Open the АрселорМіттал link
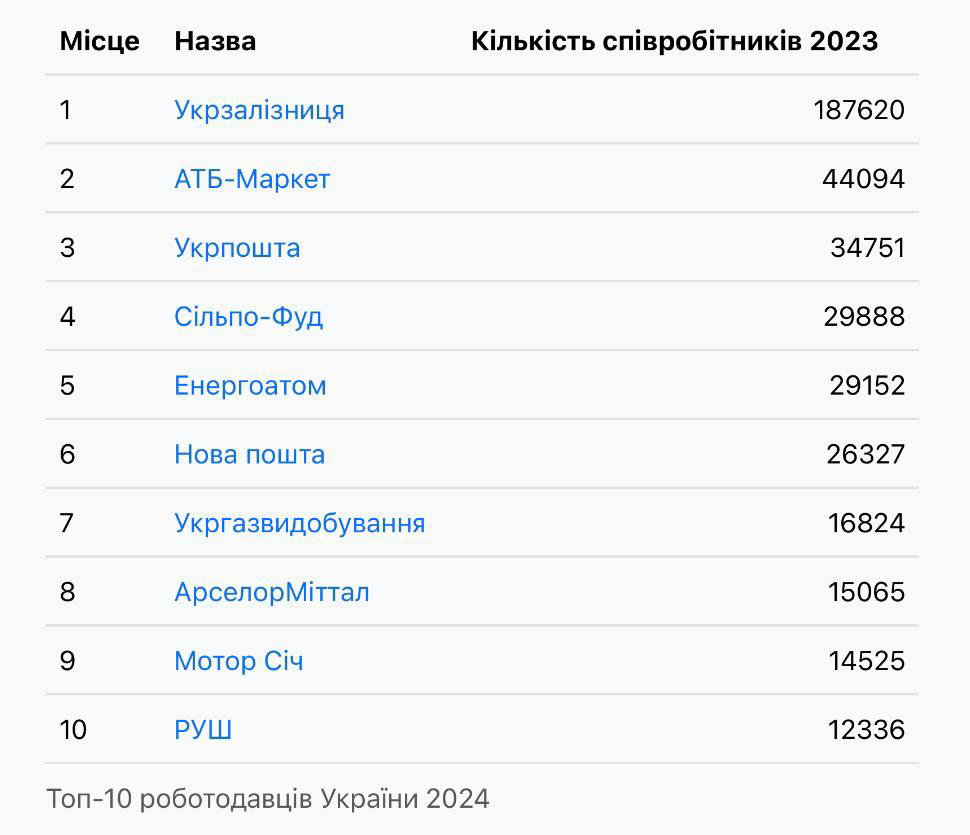The width and height of the screenshot is (970, 835). 272,593
